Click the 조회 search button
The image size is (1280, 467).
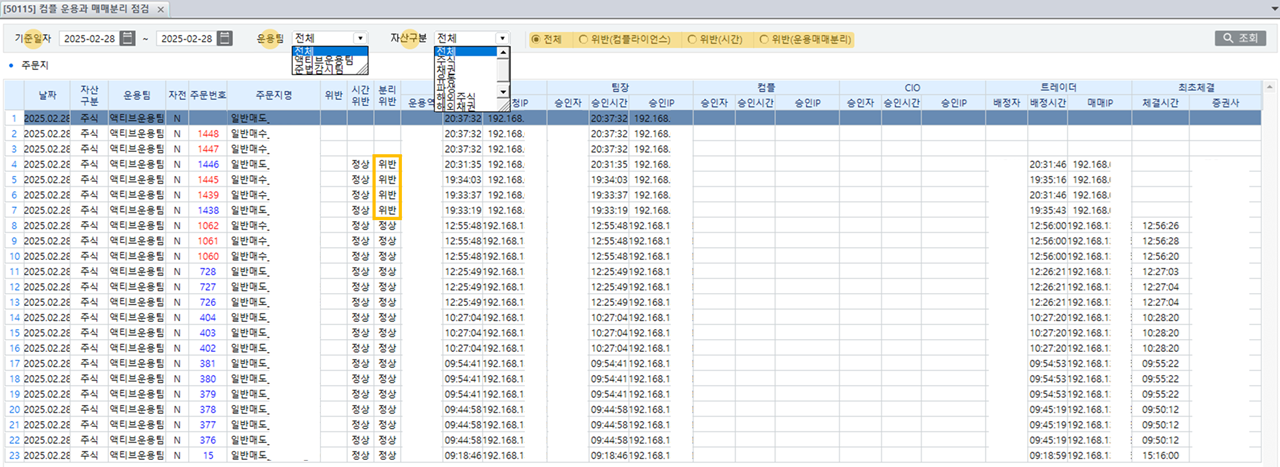tap(1240, 39)
